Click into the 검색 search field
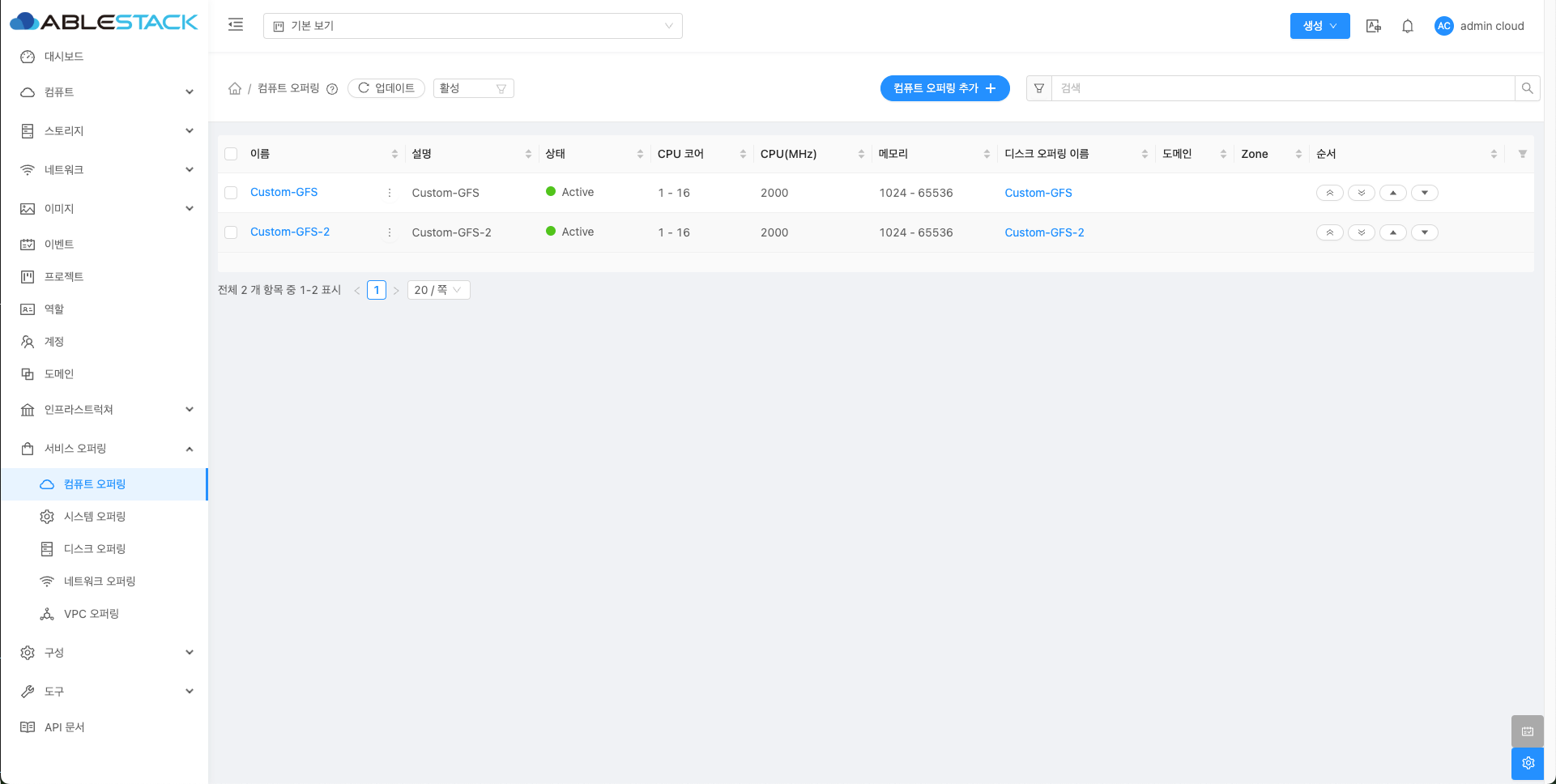The height and width of the screenshot is (784, 1556). [1282, 88]
